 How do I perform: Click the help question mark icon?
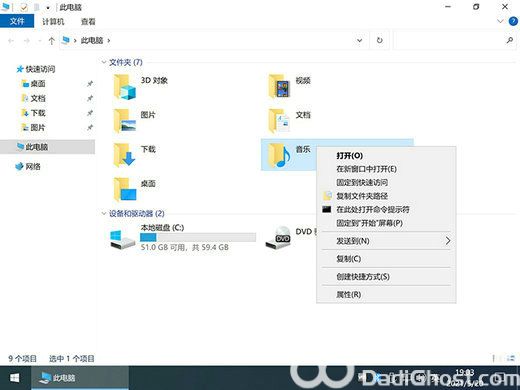coord(513,22)
